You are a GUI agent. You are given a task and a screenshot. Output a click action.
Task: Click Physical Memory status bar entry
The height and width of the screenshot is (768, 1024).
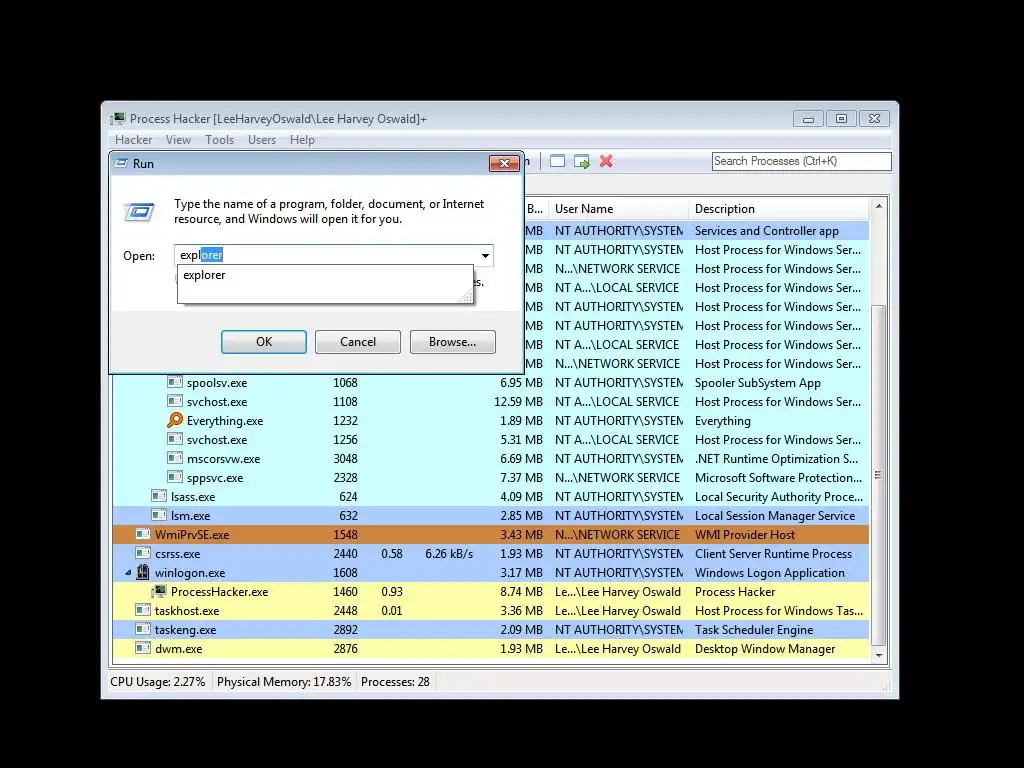point(283,682)
